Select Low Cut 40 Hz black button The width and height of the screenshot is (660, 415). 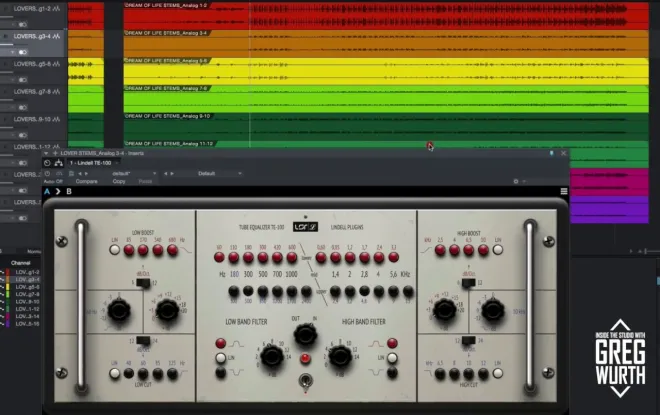(129, 373)
